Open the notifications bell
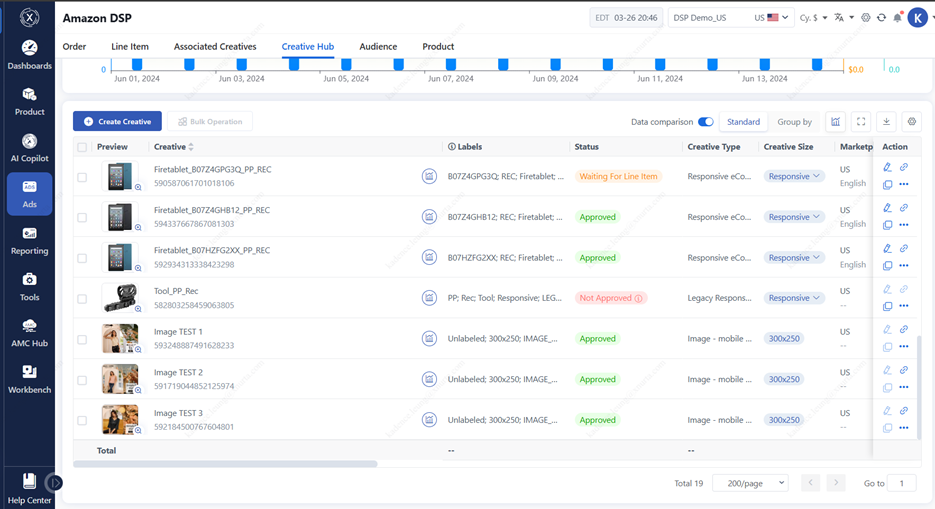 [x=897, y=18]
